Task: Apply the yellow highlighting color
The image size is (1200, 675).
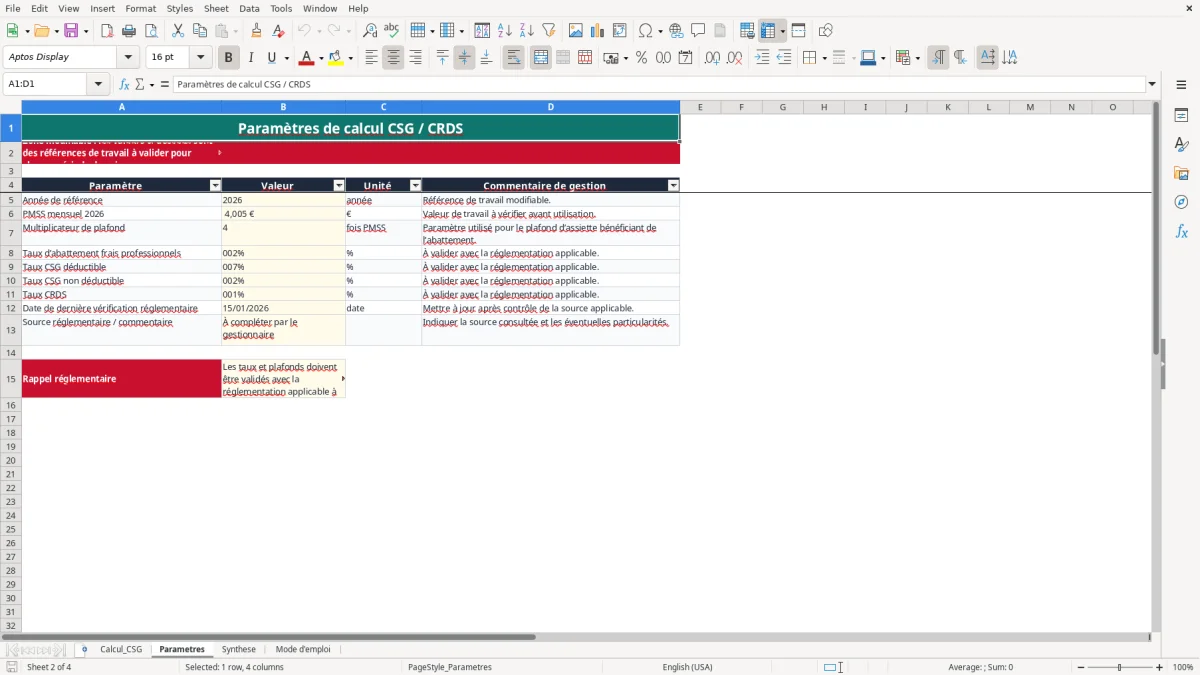Action: click(x=336, y=58)
